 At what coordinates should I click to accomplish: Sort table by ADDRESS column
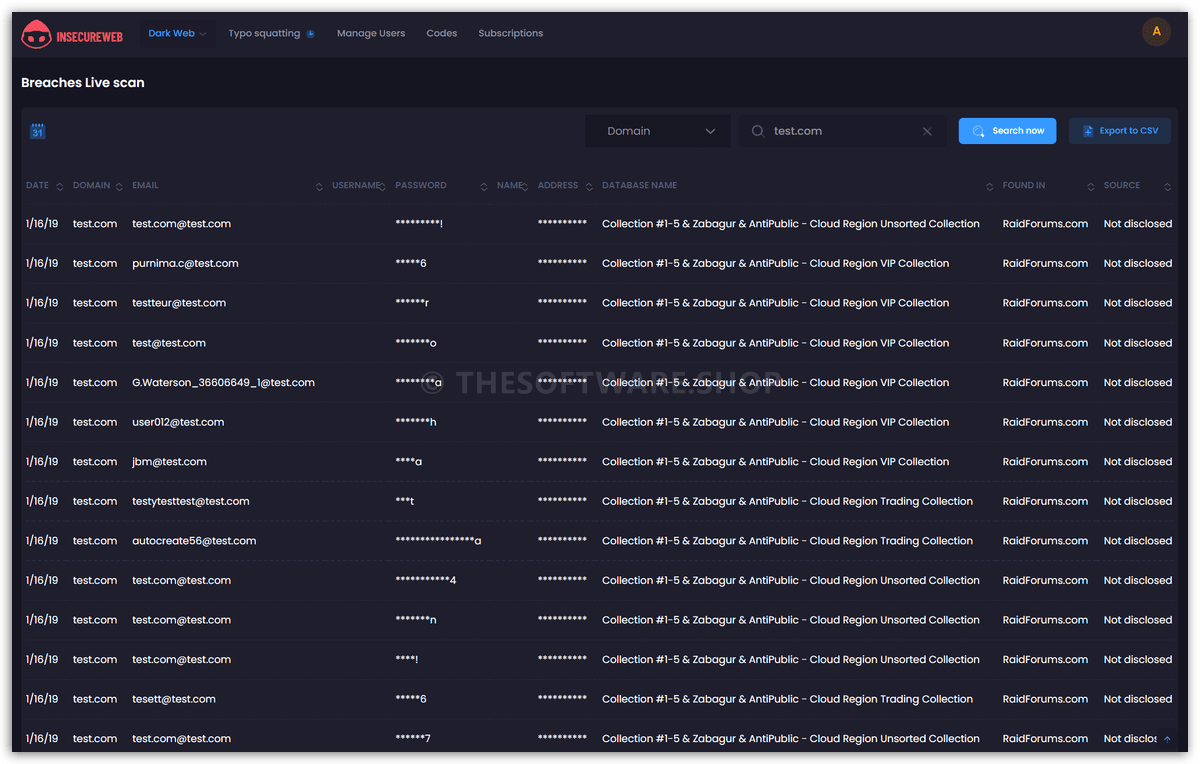point(590,186)
